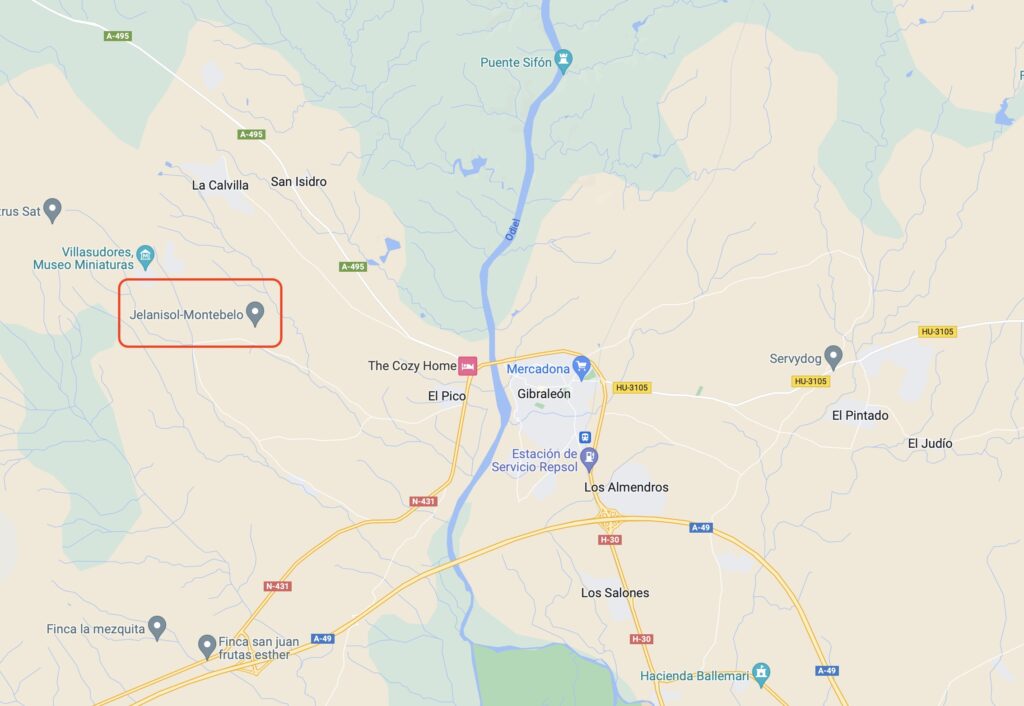Select the Los Almendros place label
Image resolution: width=1024 pixels, height=706 pixels.
click(x=626, y=487)
